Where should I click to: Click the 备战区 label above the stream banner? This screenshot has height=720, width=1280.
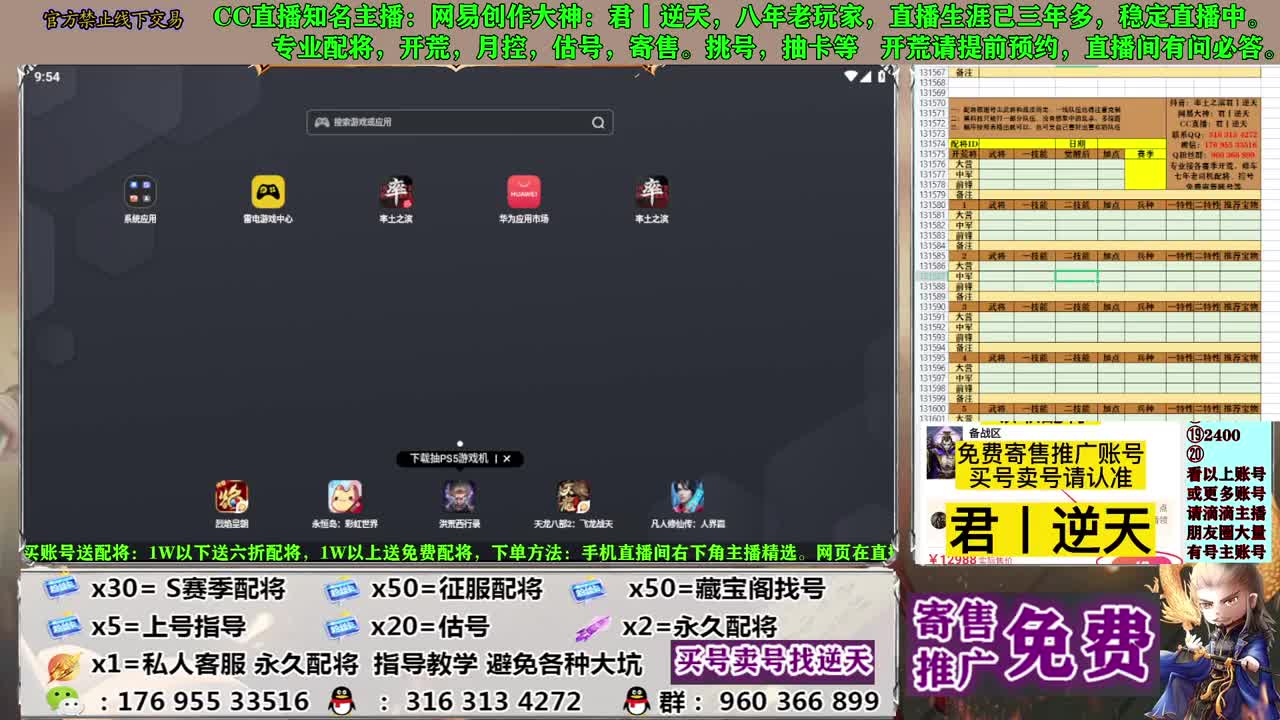[985, 433]
